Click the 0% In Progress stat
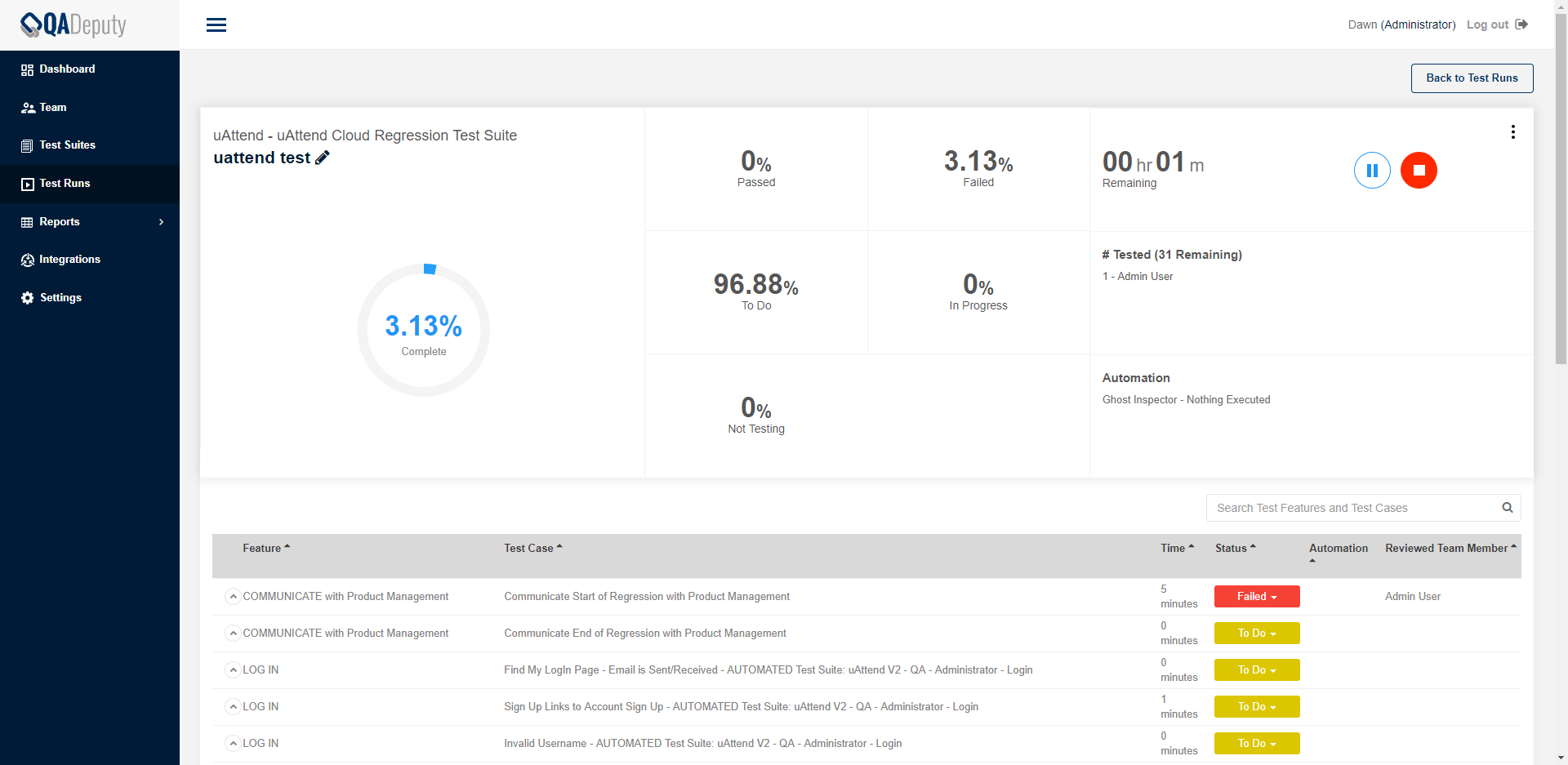The width and height of the screenshot is (1568, 765). click(x=978, y=291)
